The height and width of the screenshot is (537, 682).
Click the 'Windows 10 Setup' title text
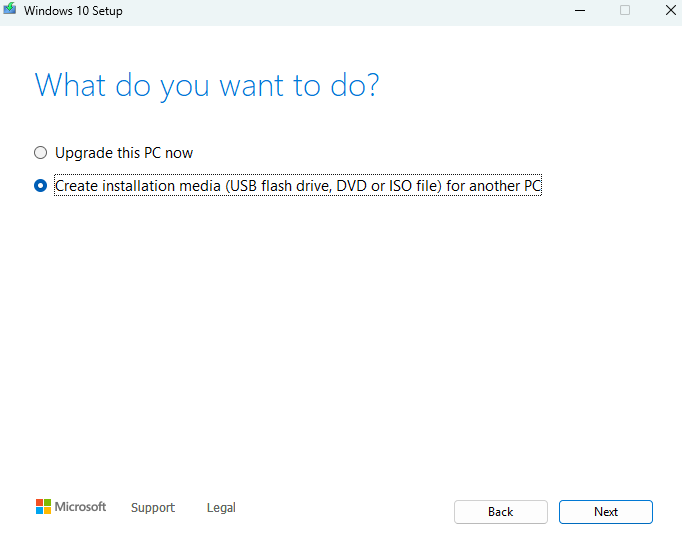click(73, 11)
